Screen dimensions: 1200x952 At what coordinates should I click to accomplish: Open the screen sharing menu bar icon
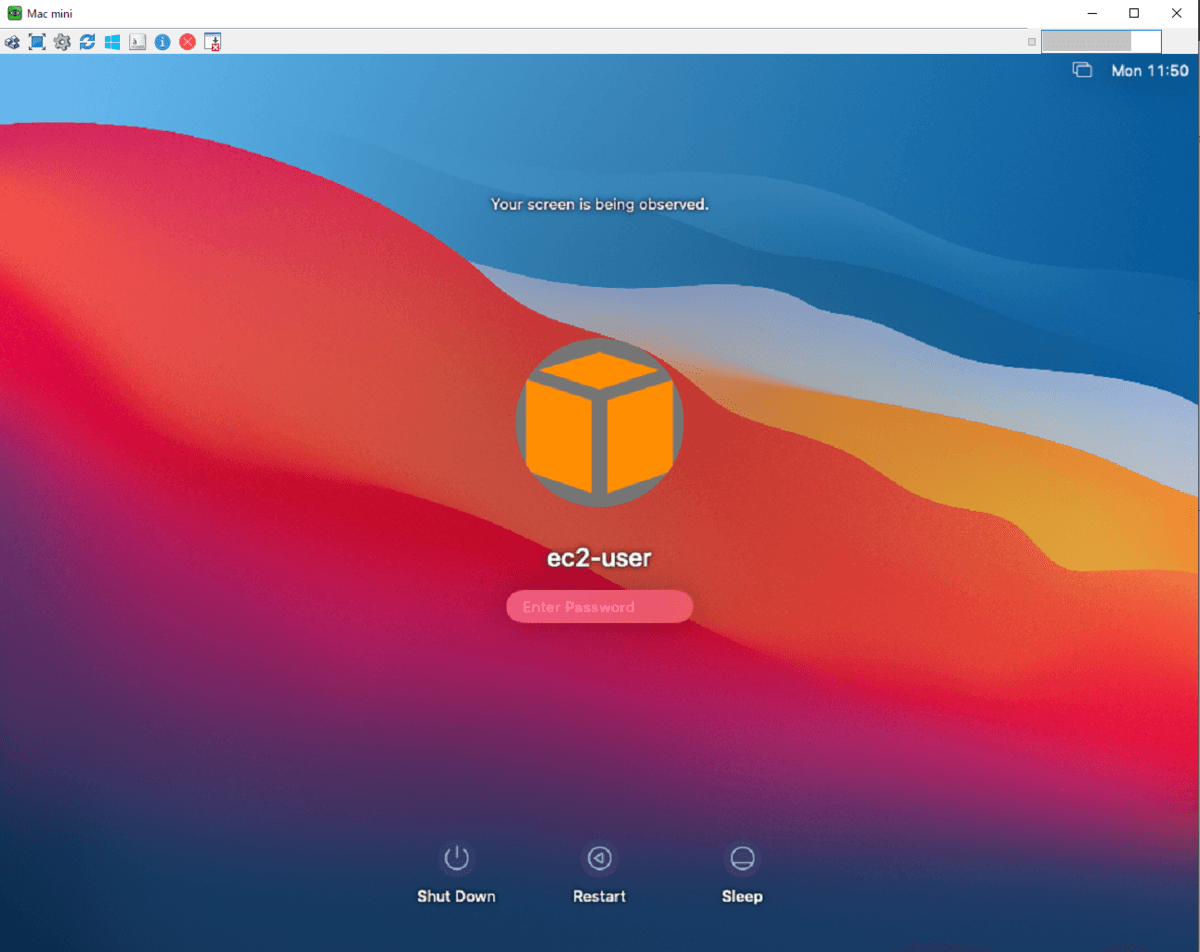[1082, 70]
